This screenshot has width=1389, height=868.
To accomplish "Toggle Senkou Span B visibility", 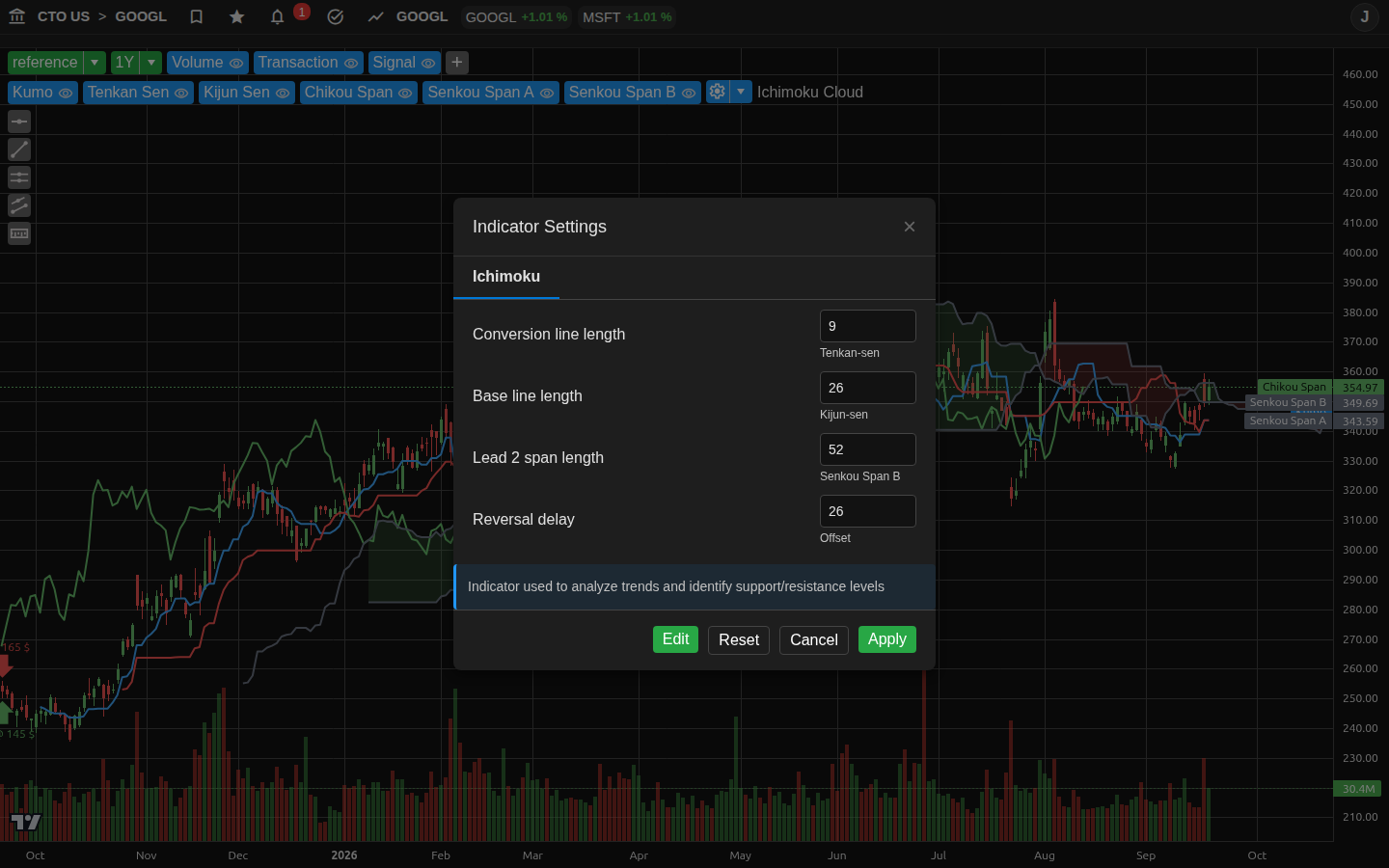I will click(x=689, y=94).
